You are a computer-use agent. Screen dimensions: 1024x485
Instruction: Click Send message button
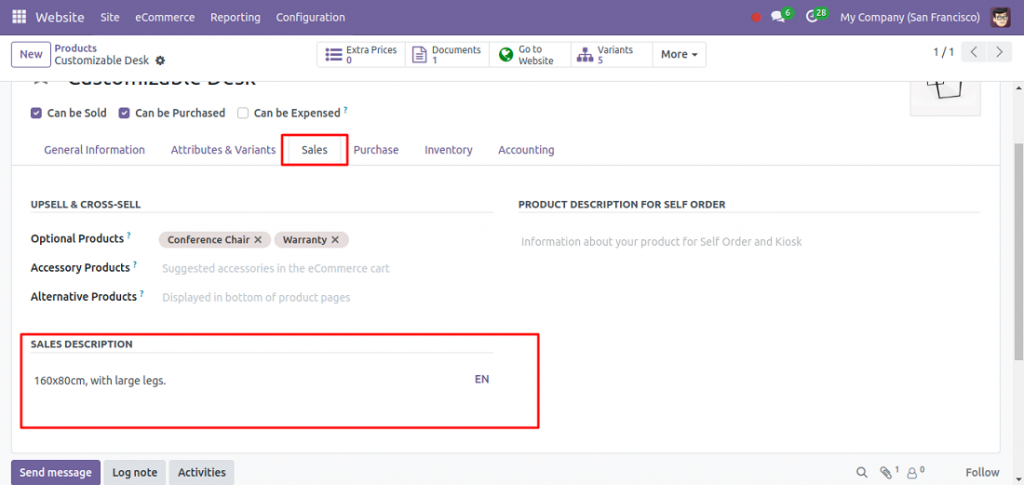[56, 473]
